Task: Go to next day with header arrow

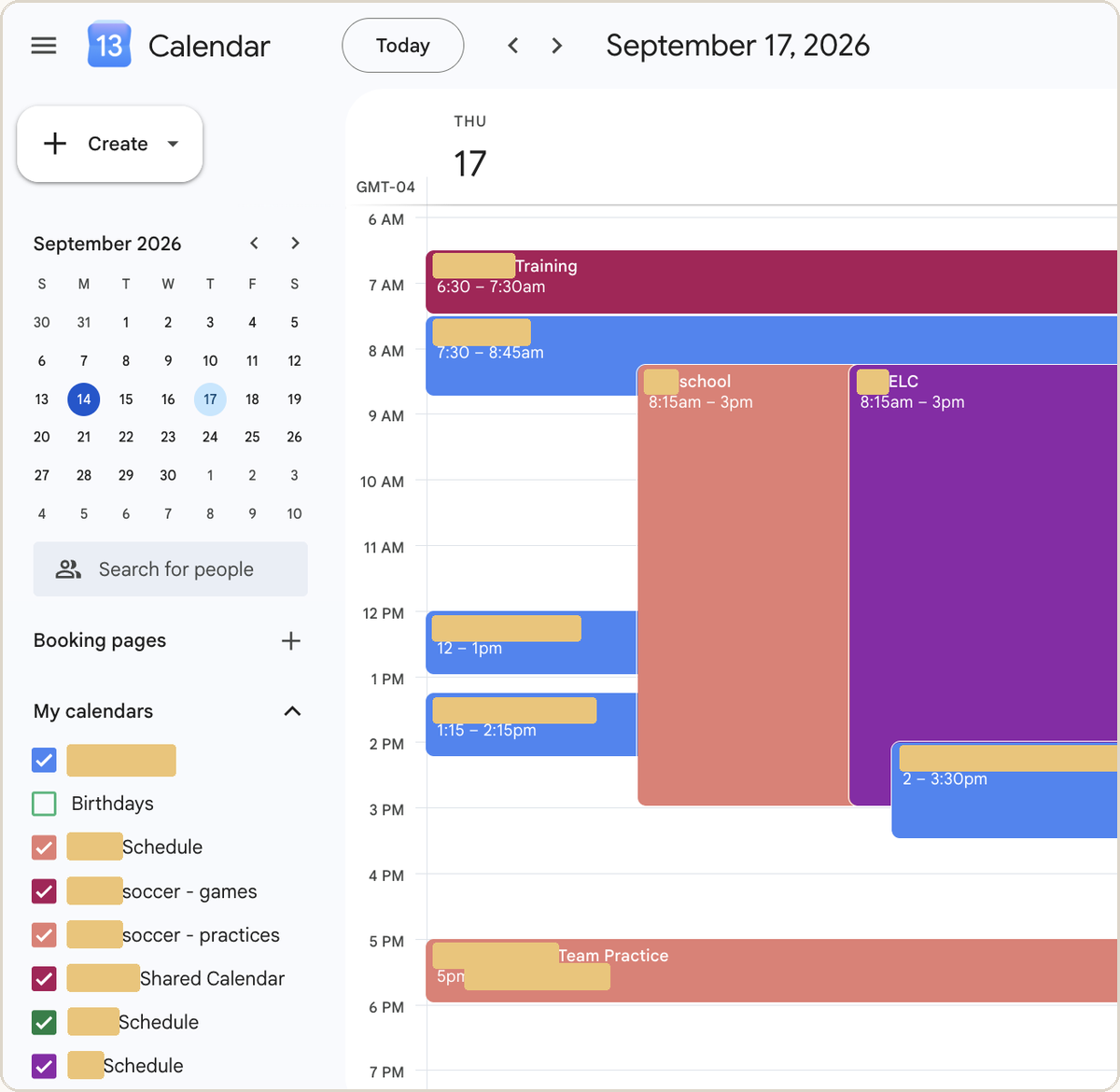Action: pos(557,46)
